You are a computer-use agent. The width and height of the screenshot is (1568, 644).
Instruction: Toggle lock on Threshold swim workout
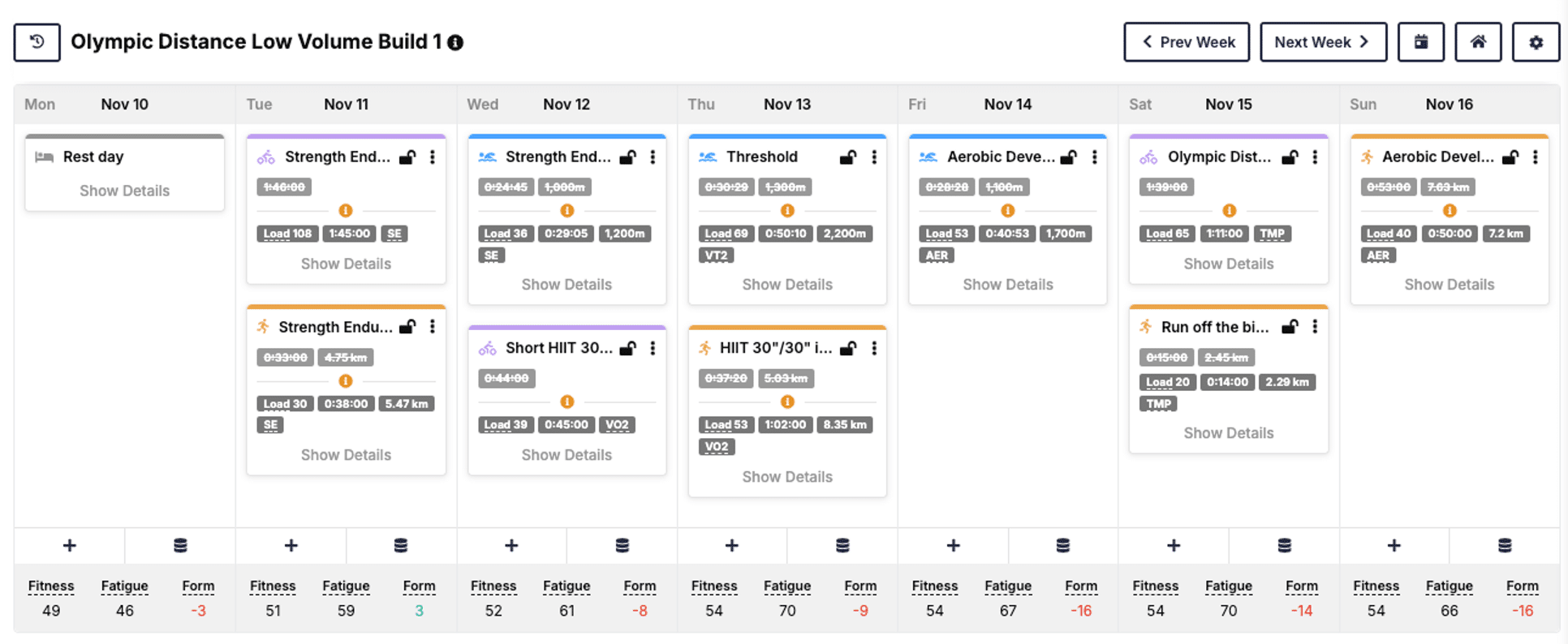point(848,157)
